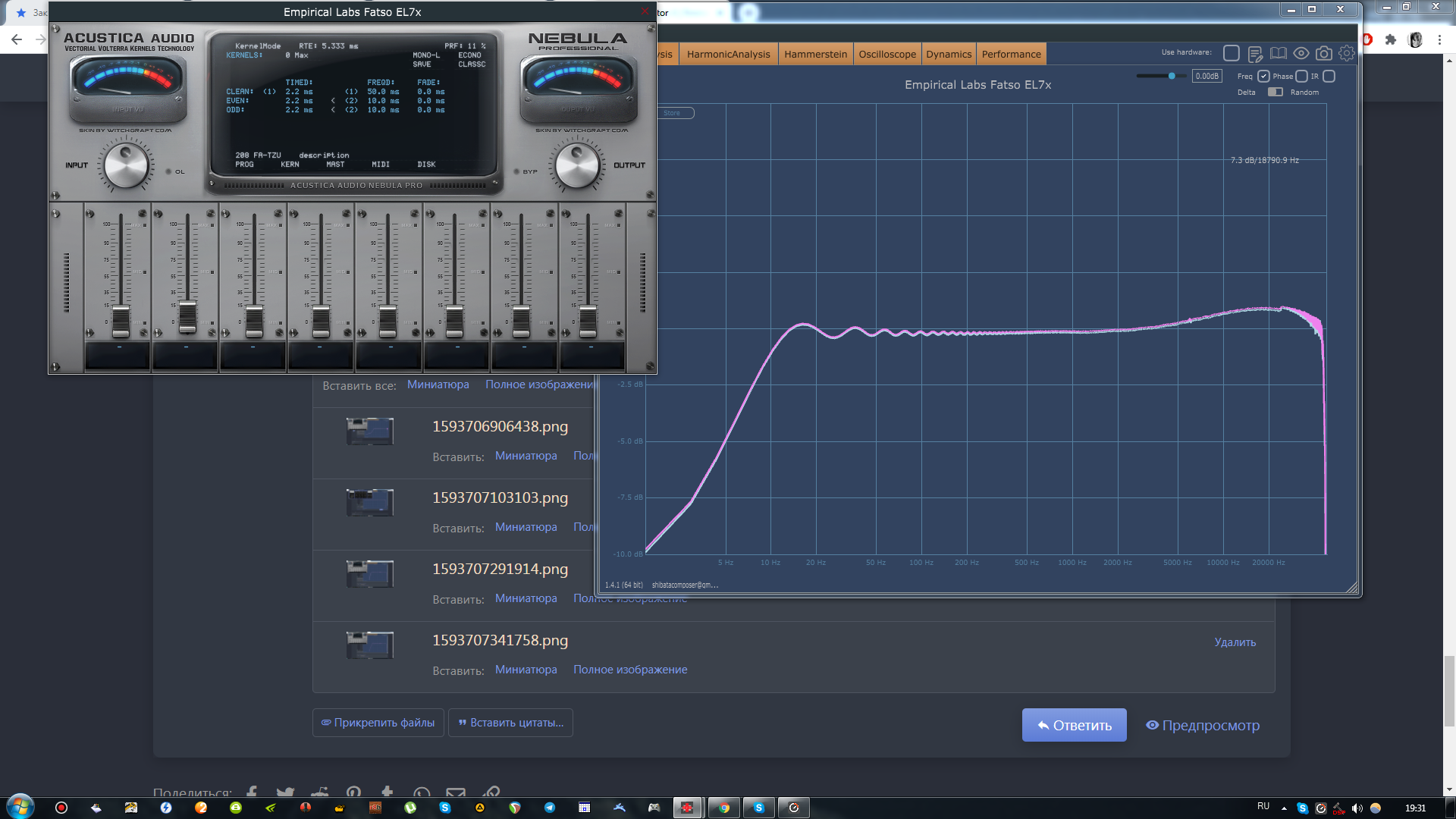
Task: Open the Performance tab
Action: (1011, 54)
